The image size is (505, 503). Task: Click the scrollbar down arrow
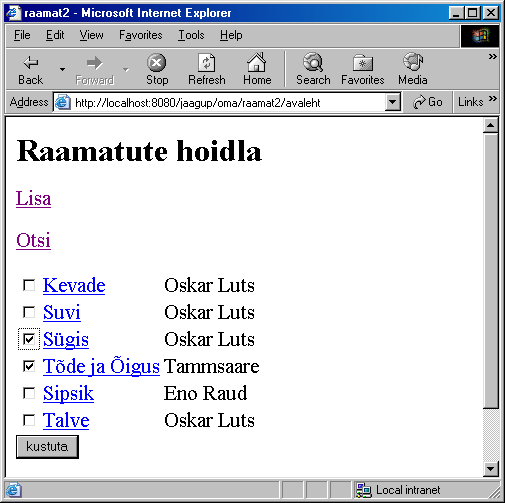tap(491, 469)
